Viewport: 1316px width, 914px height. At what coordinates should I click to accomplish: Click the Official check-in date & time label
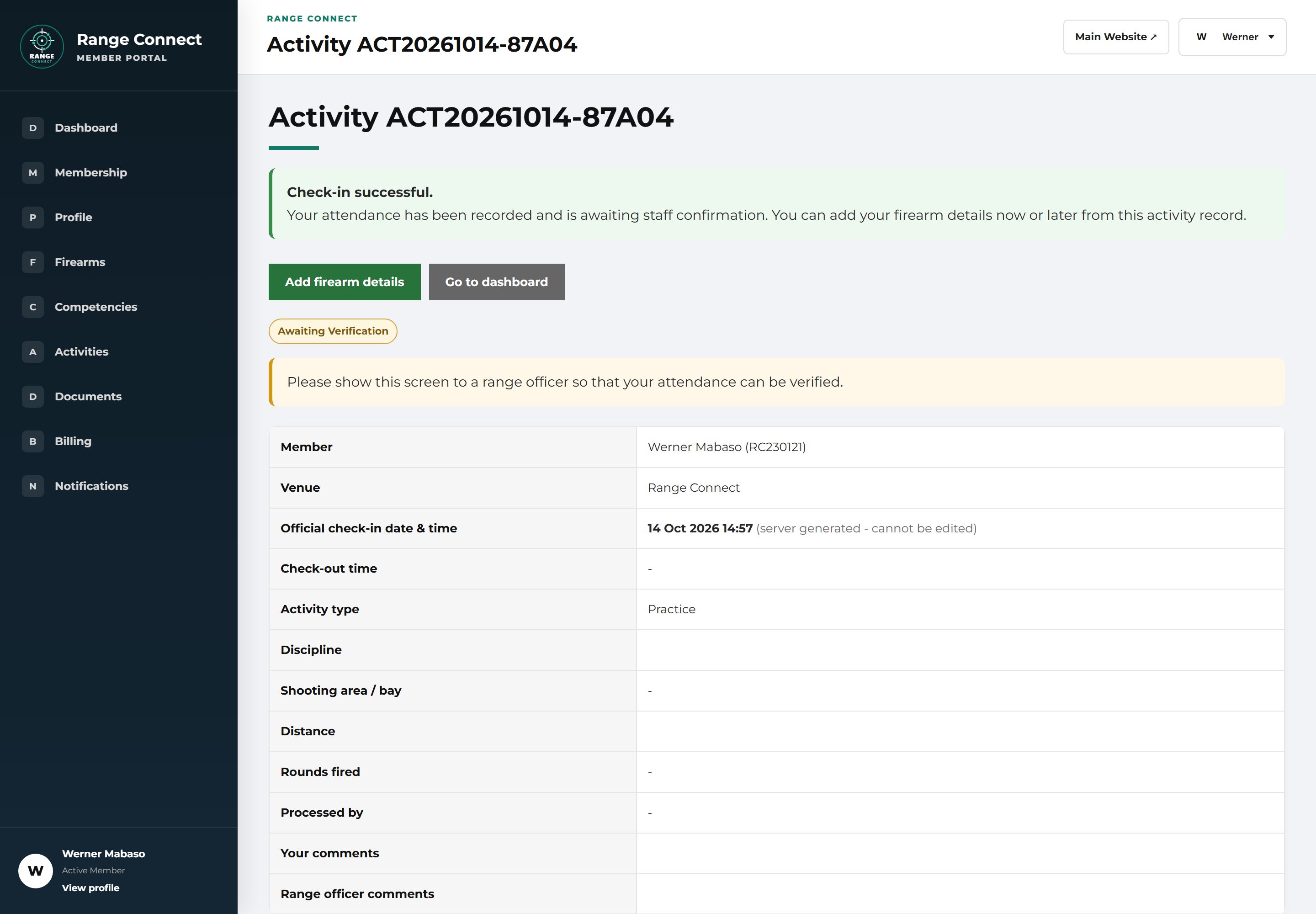[x=368, y=528]
